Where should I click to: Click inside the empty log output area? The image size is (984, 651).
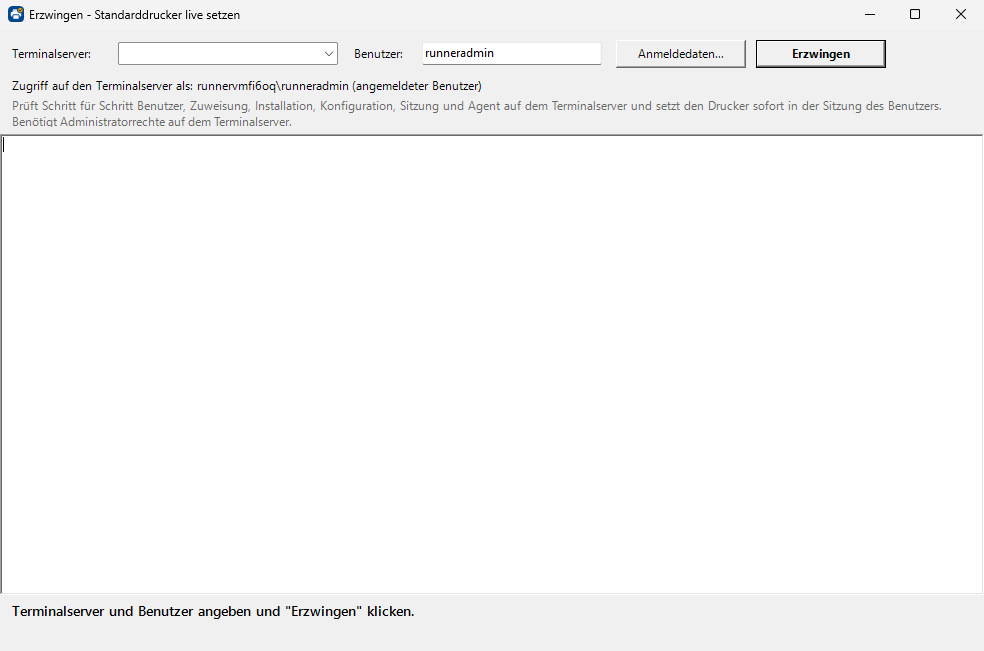coord(491,364)
